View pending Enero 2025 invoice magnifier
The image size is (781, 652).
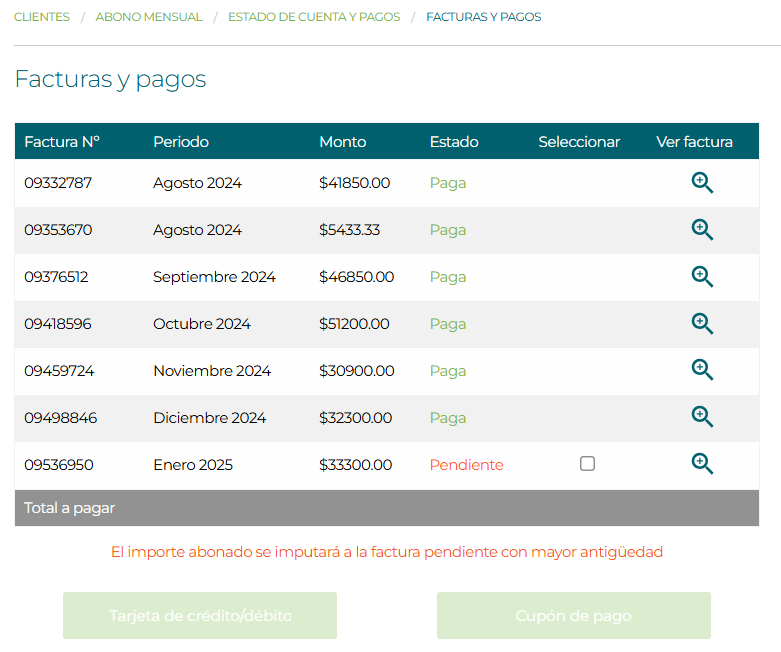[x=702, y=465]
